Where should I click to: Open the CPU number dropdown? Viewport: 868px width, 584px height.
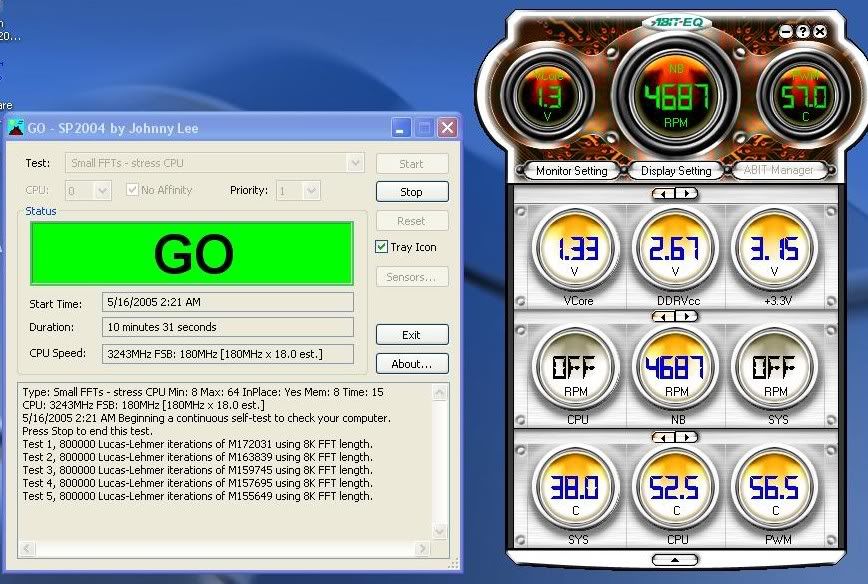[x=102, y=191]
